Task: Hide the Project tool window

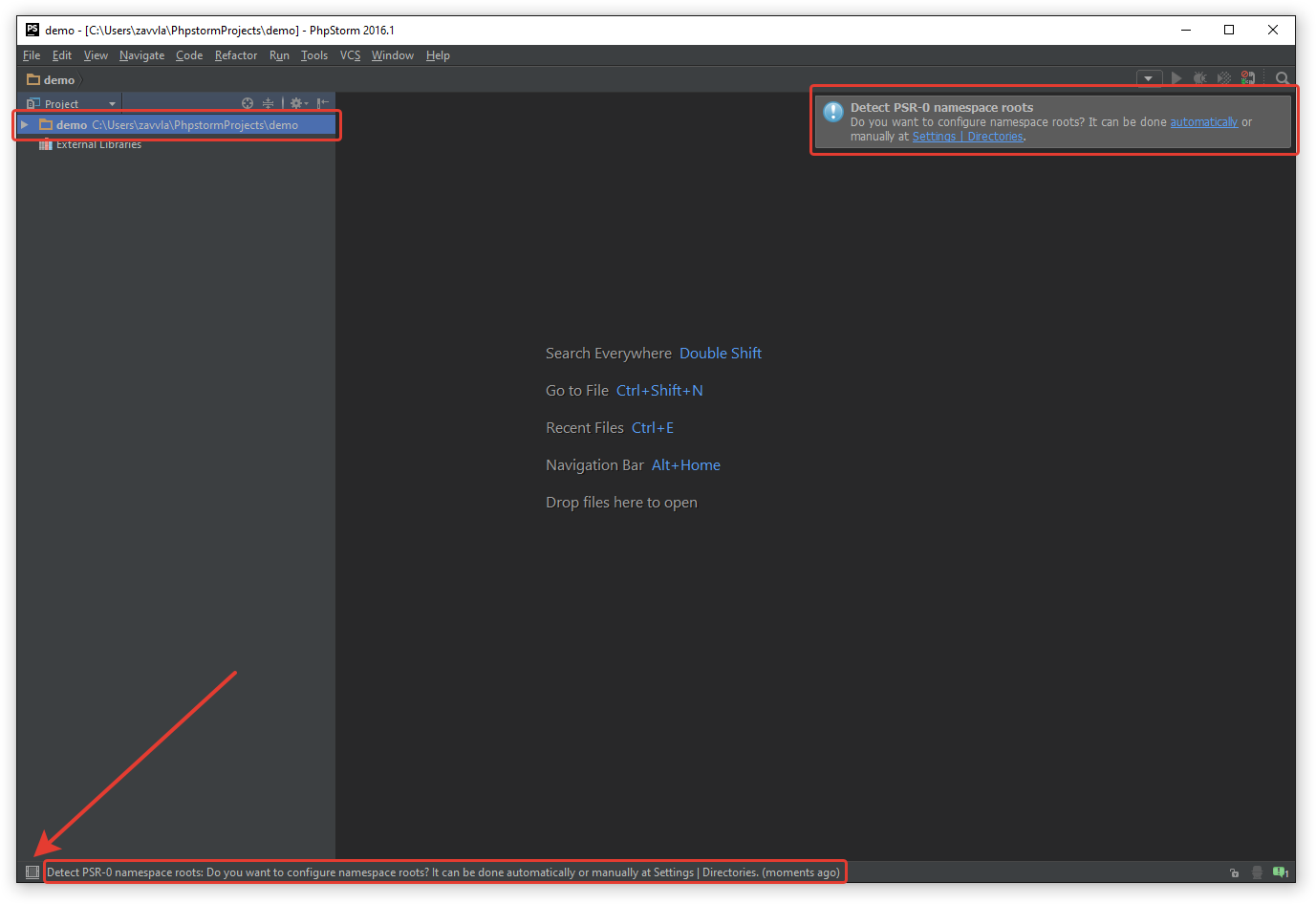Action: [x=323, y=103]
